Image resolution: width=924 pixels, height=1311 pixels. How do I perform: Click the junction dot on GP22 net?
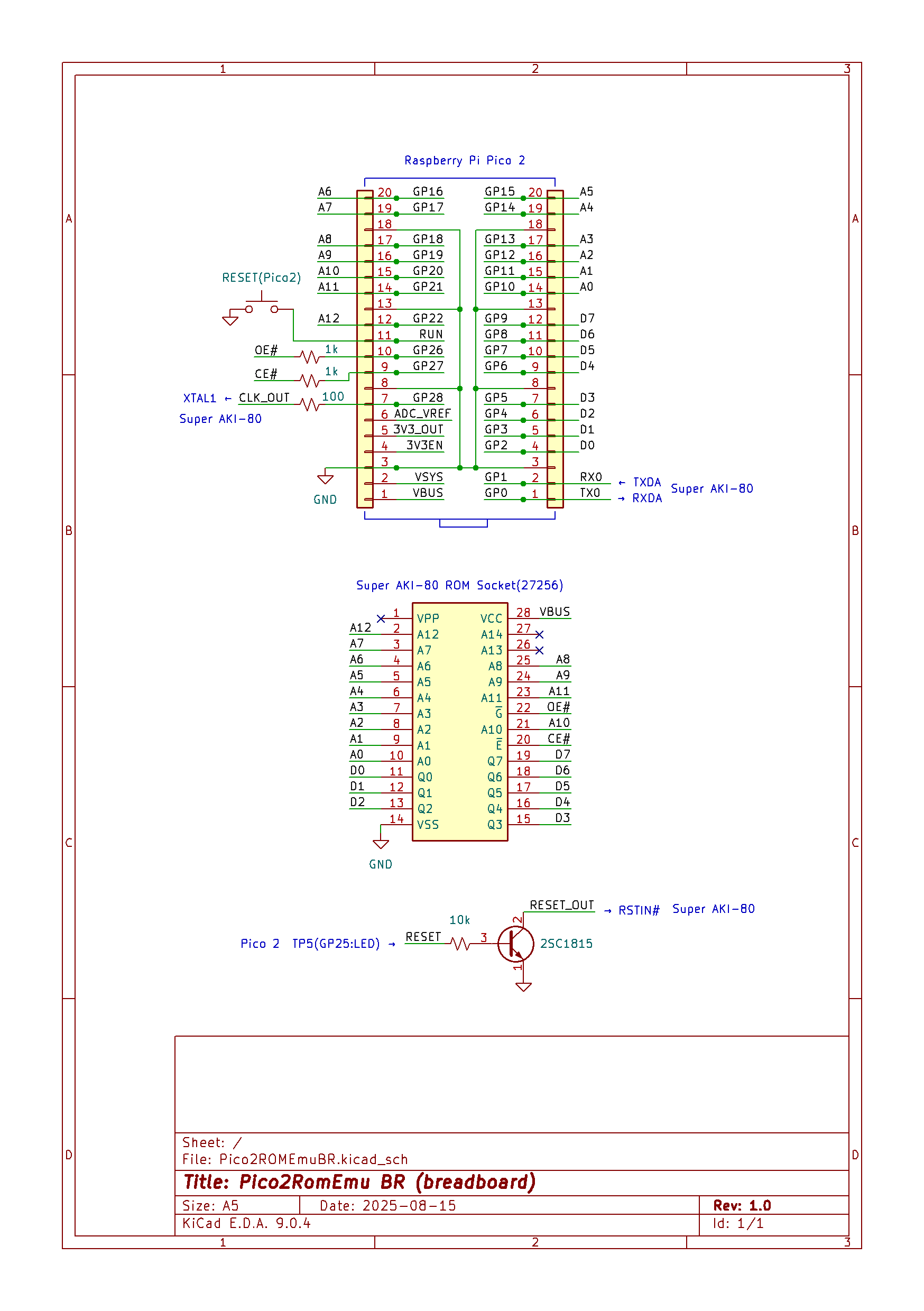[x=397, y=325]
